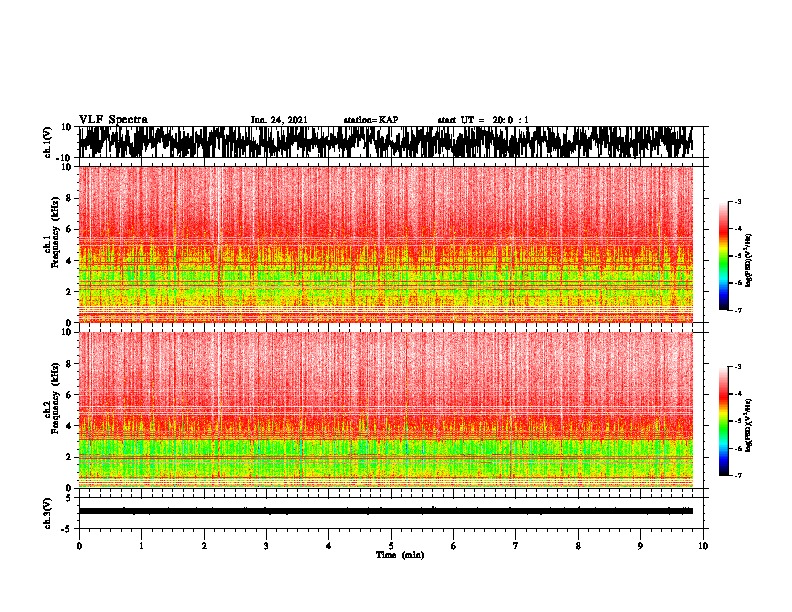Select the "start UT = 20:0 :1" text

483,120
